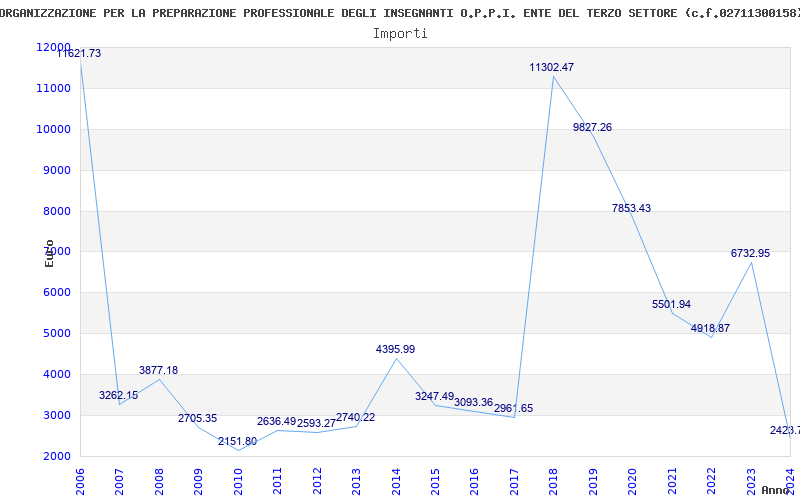
Task: Click the 3877.18 data label
Action: (158, 370)
